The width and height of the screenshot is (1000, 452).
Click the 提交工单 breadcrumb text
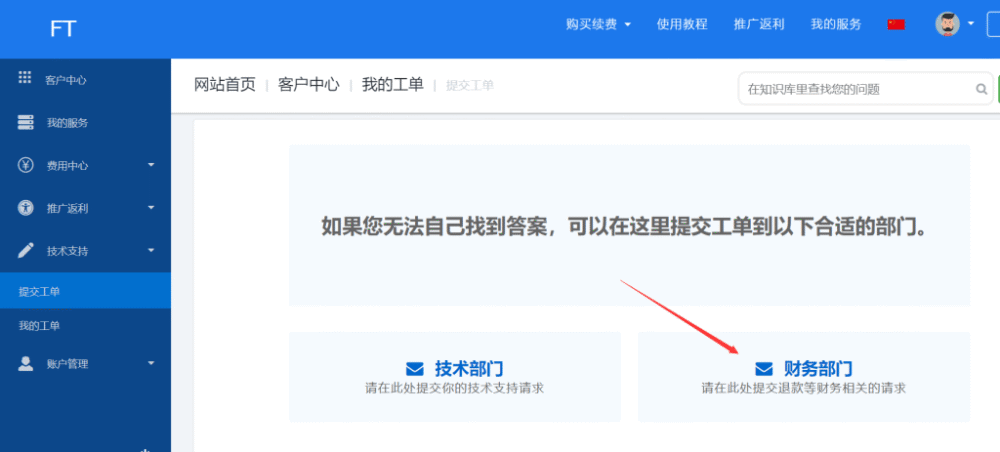[x=470, y=85]
